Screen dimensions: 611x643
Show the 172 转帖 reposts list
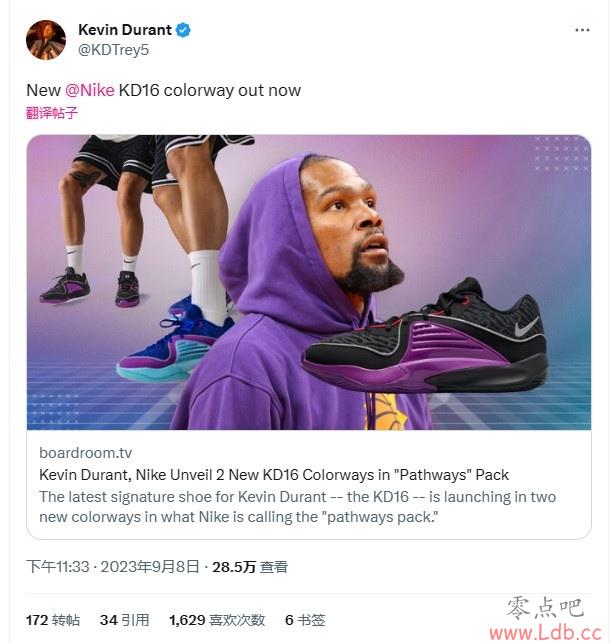(53, 620)
